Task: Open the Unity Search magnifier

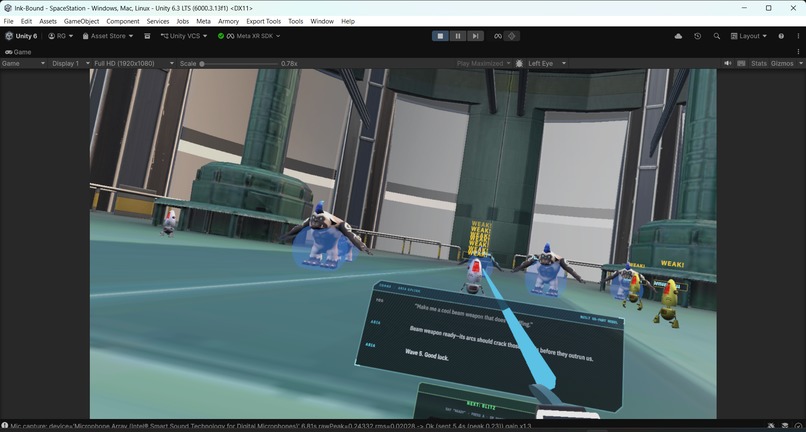Action: coord(717,36)
